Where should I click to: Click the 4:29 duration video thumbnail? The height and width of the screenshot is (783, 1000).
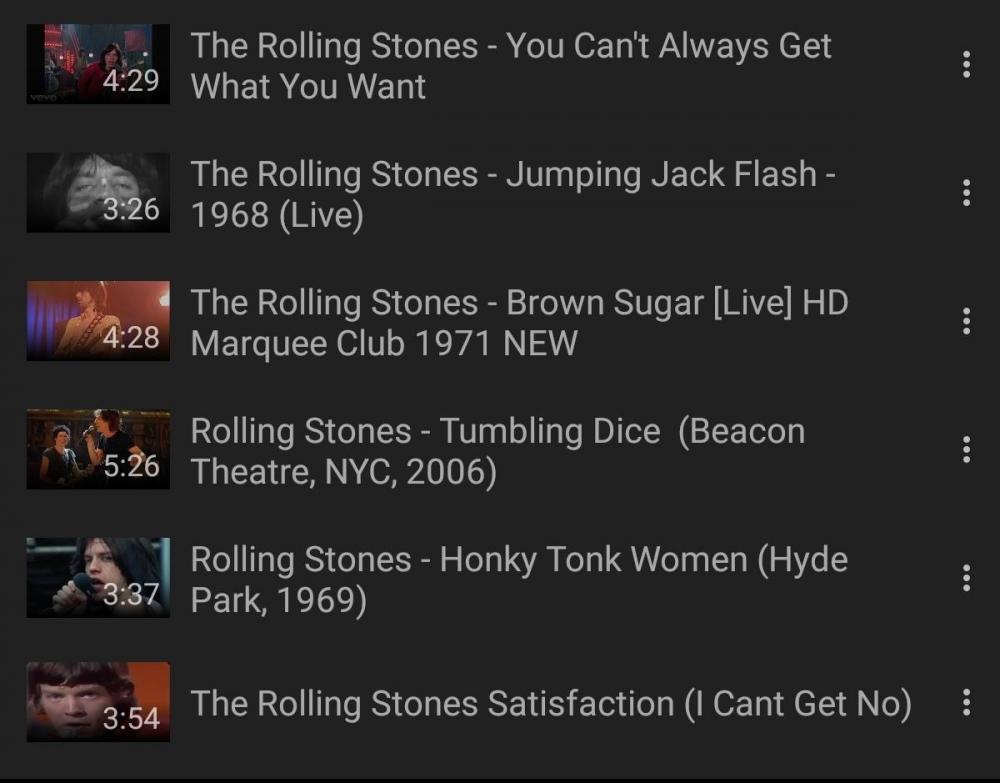click(x=98, y=64)
